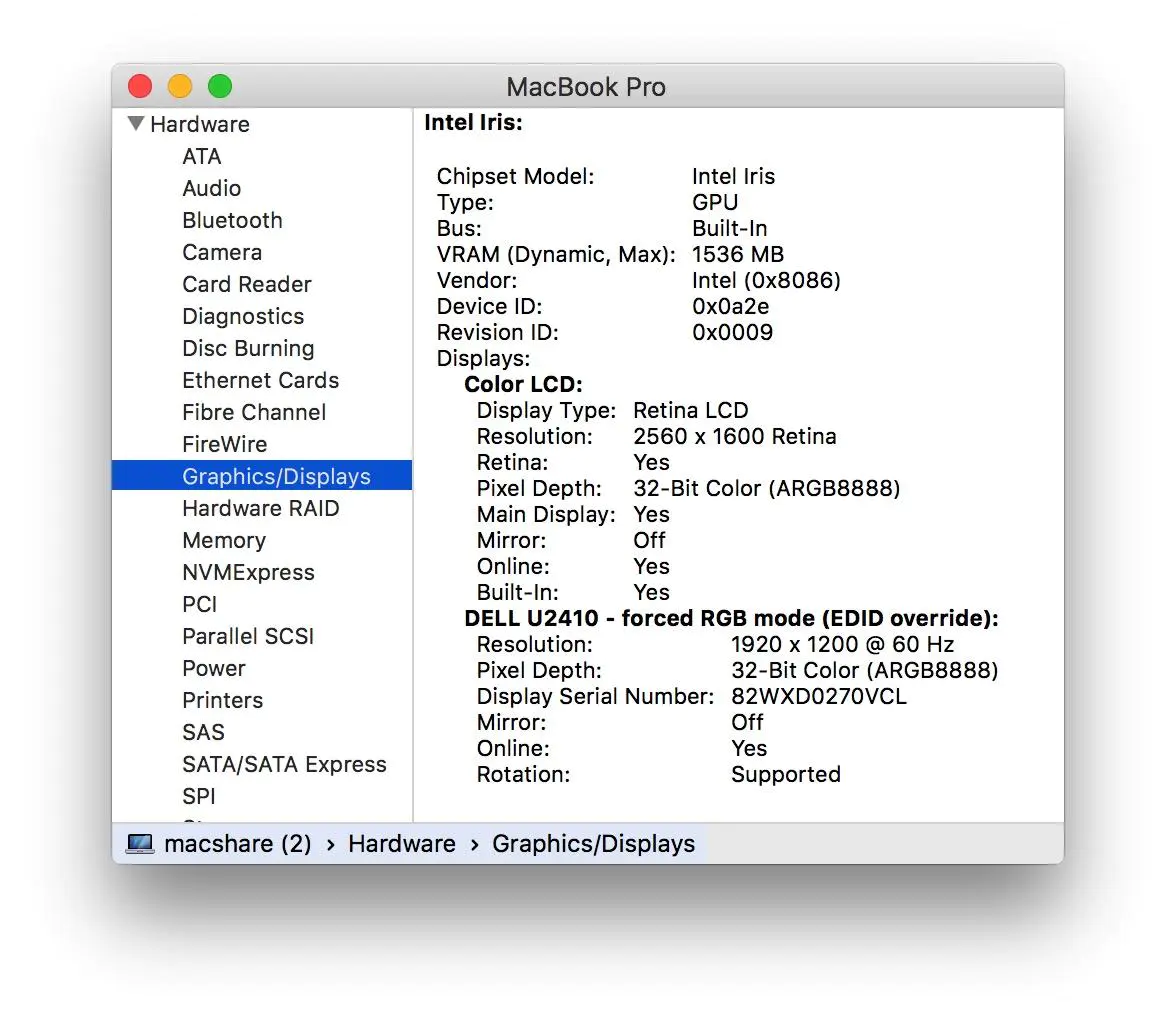Click the Revision ID value 0x0009
1176x1024 pixels.
click(732, 332)
